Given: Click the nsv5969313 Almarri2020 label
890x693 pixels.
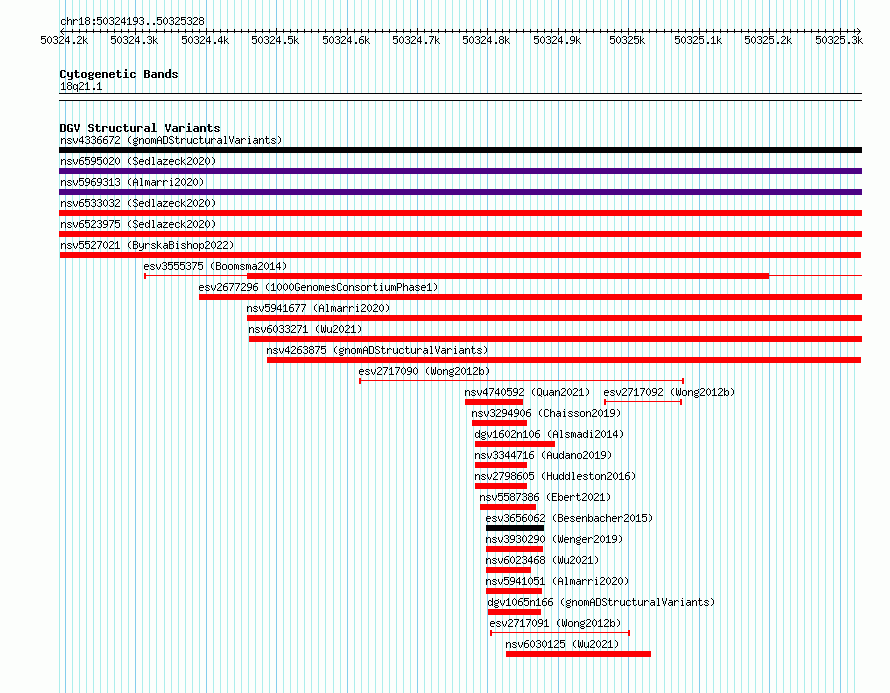Looking at the screenshot, I should point(132,182).
